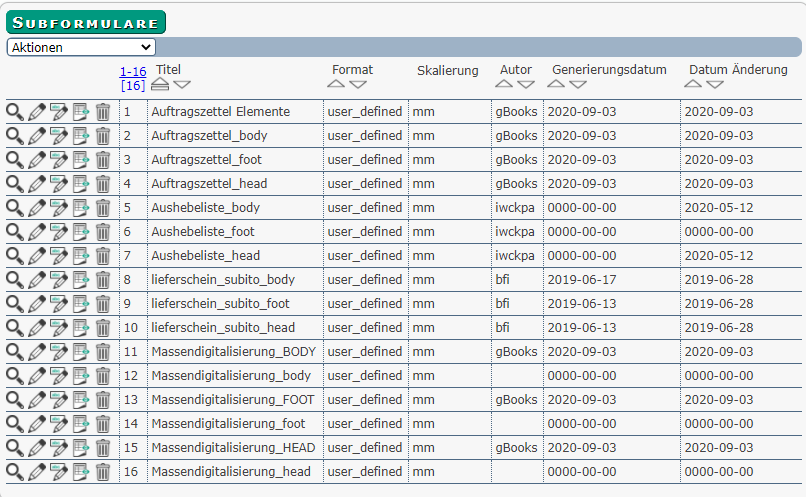Click plain pencil icon in row 12
The image size is (806, 497).
[36, 376]
